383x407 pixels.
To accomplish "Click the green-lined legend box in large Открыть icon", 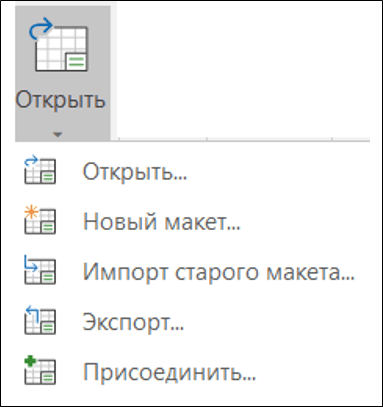I will point(77,62).
